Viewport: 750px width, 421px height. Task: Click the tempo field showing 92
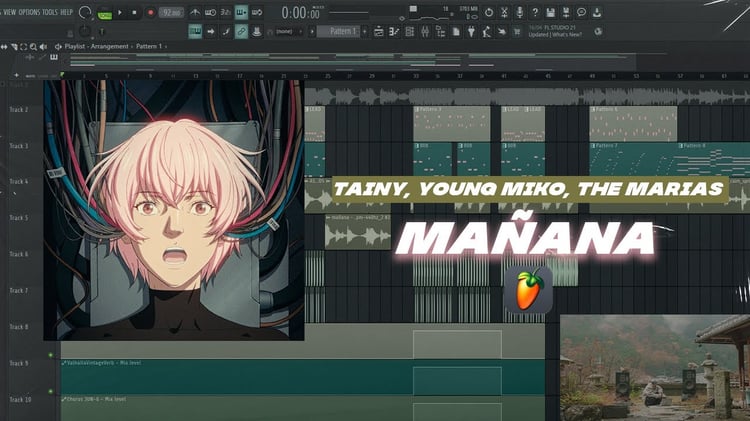coord(171,12)
